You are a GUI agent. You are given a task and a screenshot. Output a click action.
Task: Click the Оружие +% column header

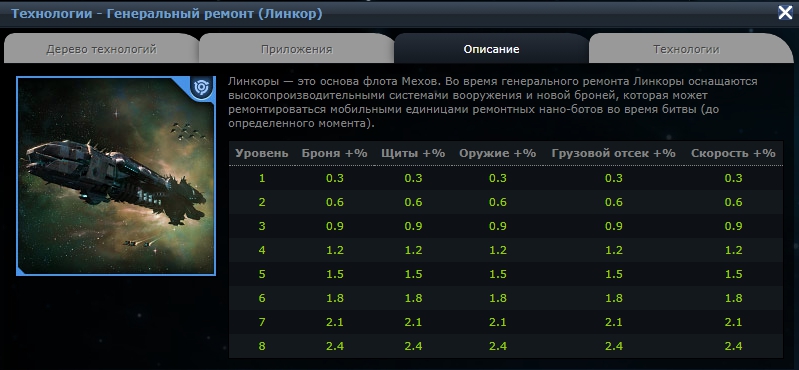(497, 153)
